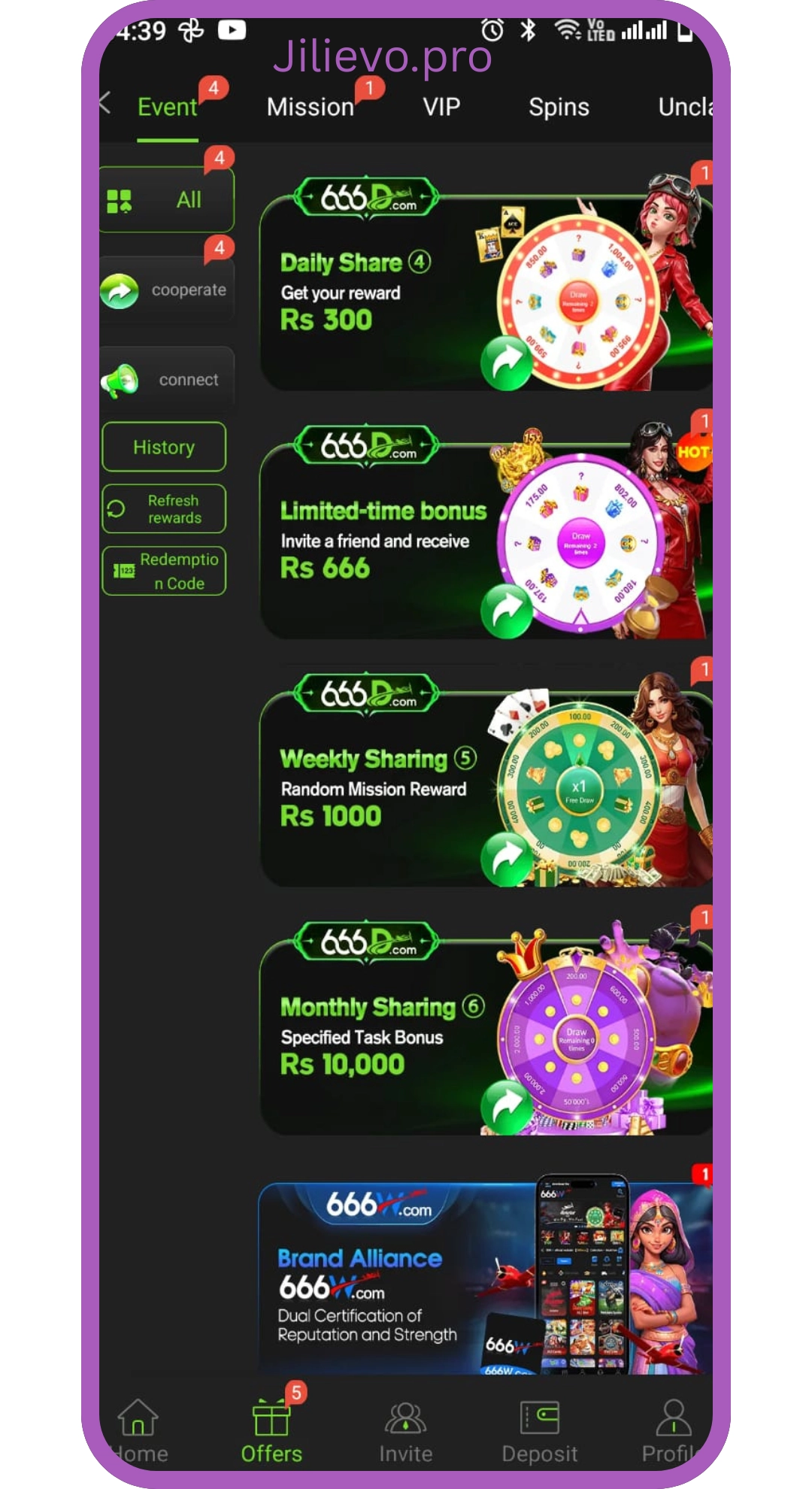Open the Home icon in bottom navigation
The height and width of the screenshot is (1489, 812).
pos(138,1418)
